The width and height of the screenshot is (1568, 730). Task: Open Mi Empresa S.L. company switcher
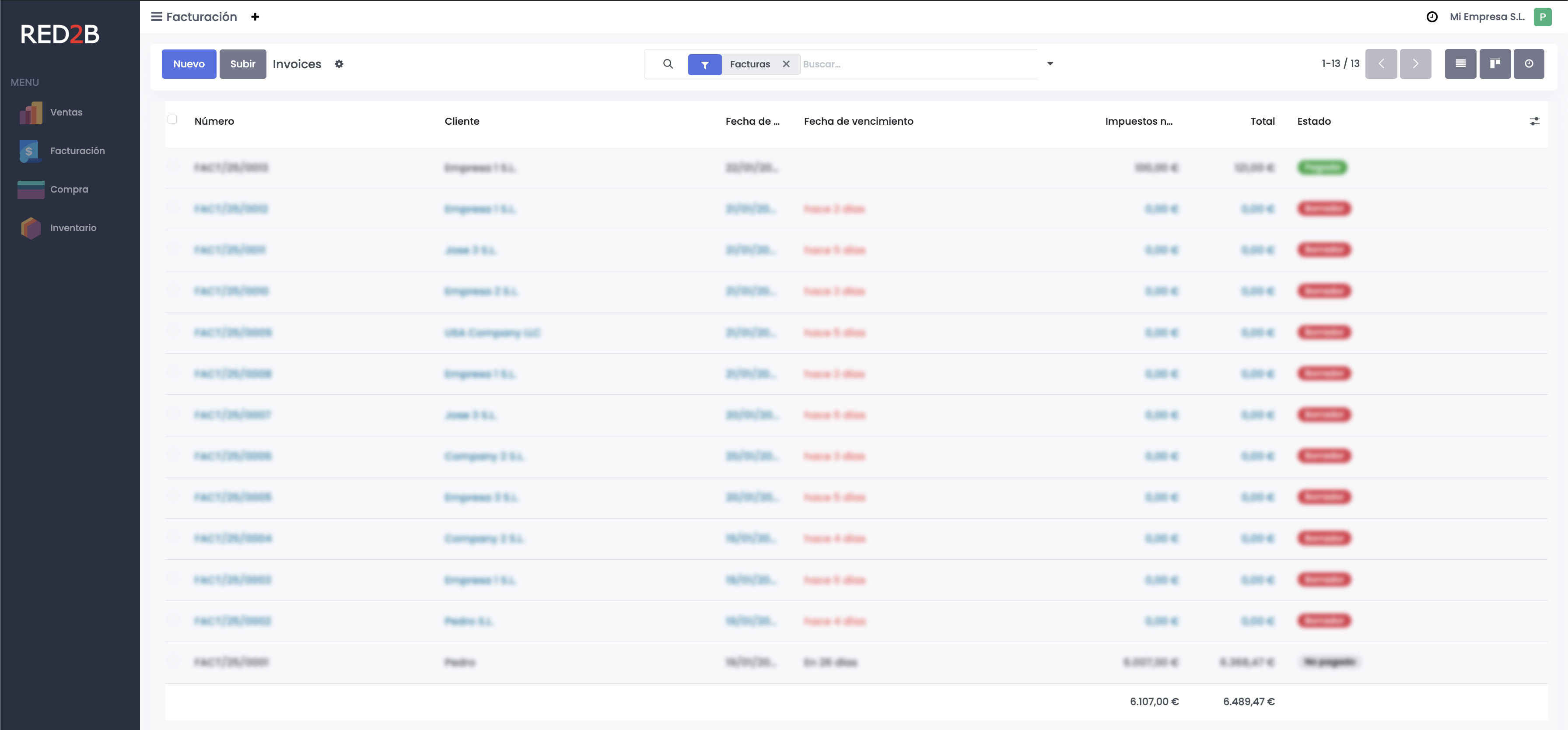point(1487,17)
